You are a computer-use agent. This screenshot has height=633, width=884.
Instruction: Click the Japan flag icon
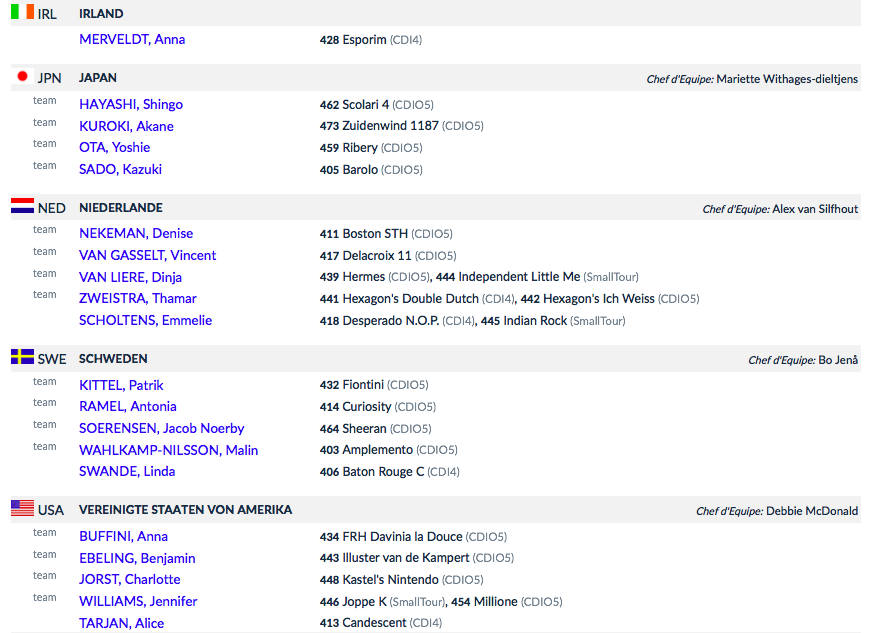(23, 76)
